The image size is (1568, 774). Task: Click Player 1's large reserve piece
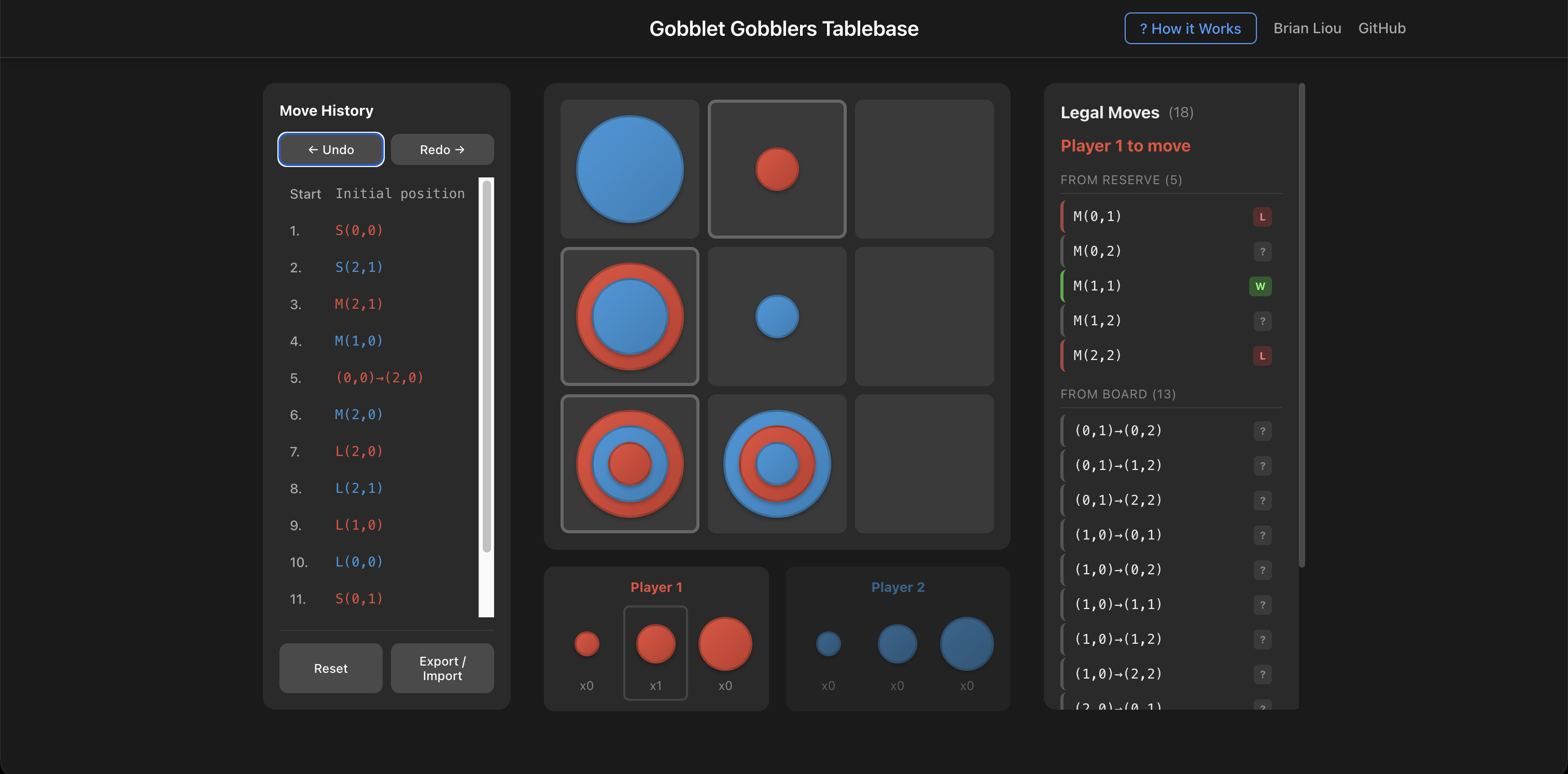pos(724,644)
